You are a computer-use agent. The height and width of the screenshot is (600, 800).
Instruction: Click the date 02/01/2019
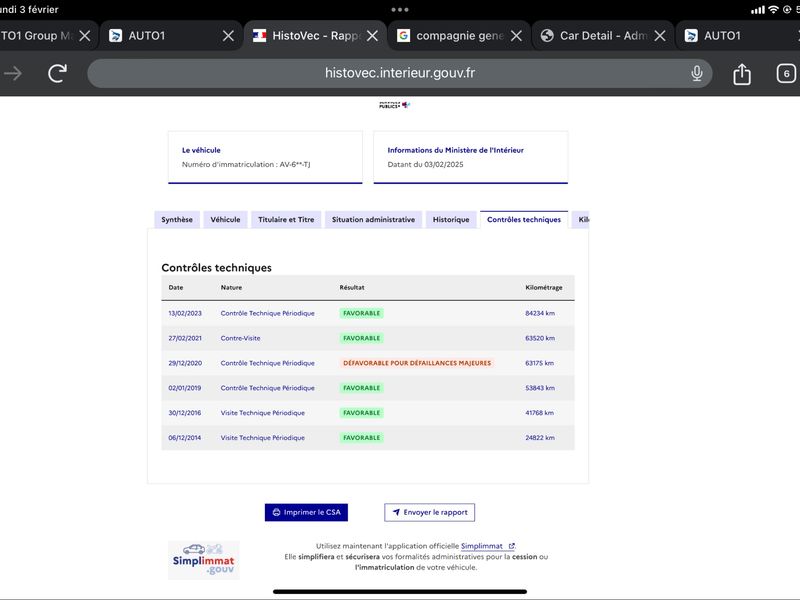click(x=185, y=388)
